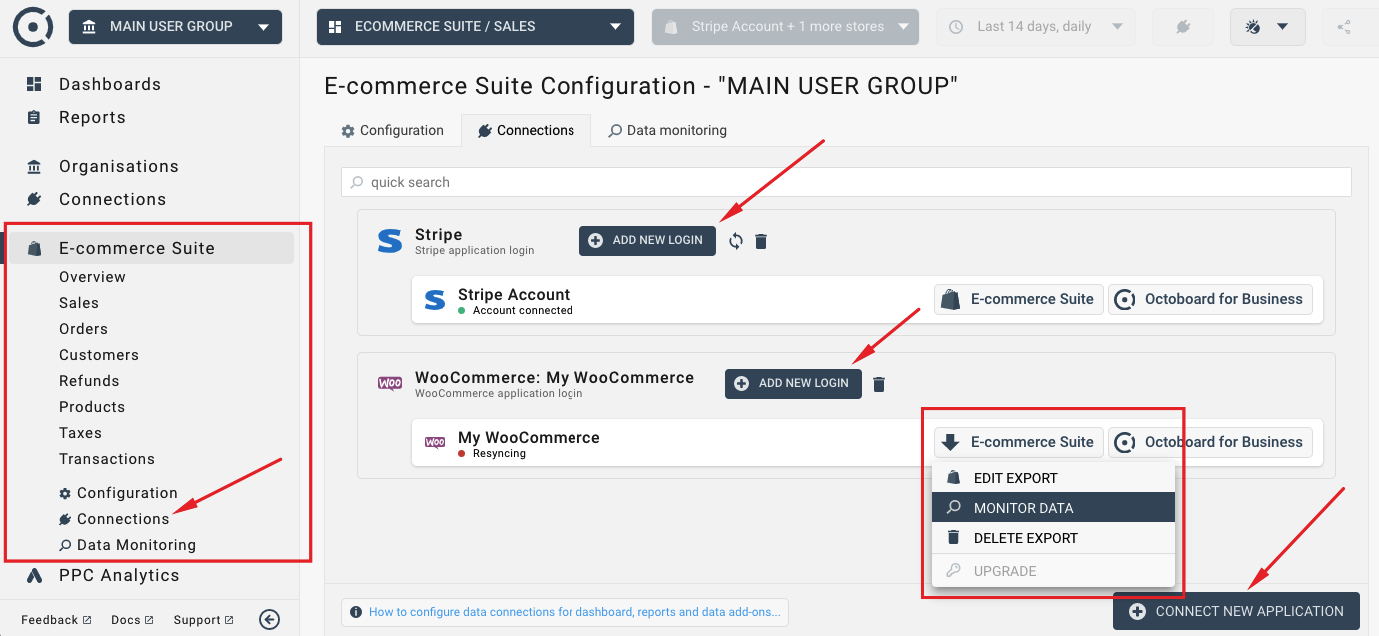The width and height of the screenshot is (1379, 636).
Task: Click the My WooCommerce row name
Action: click(529, 438)
